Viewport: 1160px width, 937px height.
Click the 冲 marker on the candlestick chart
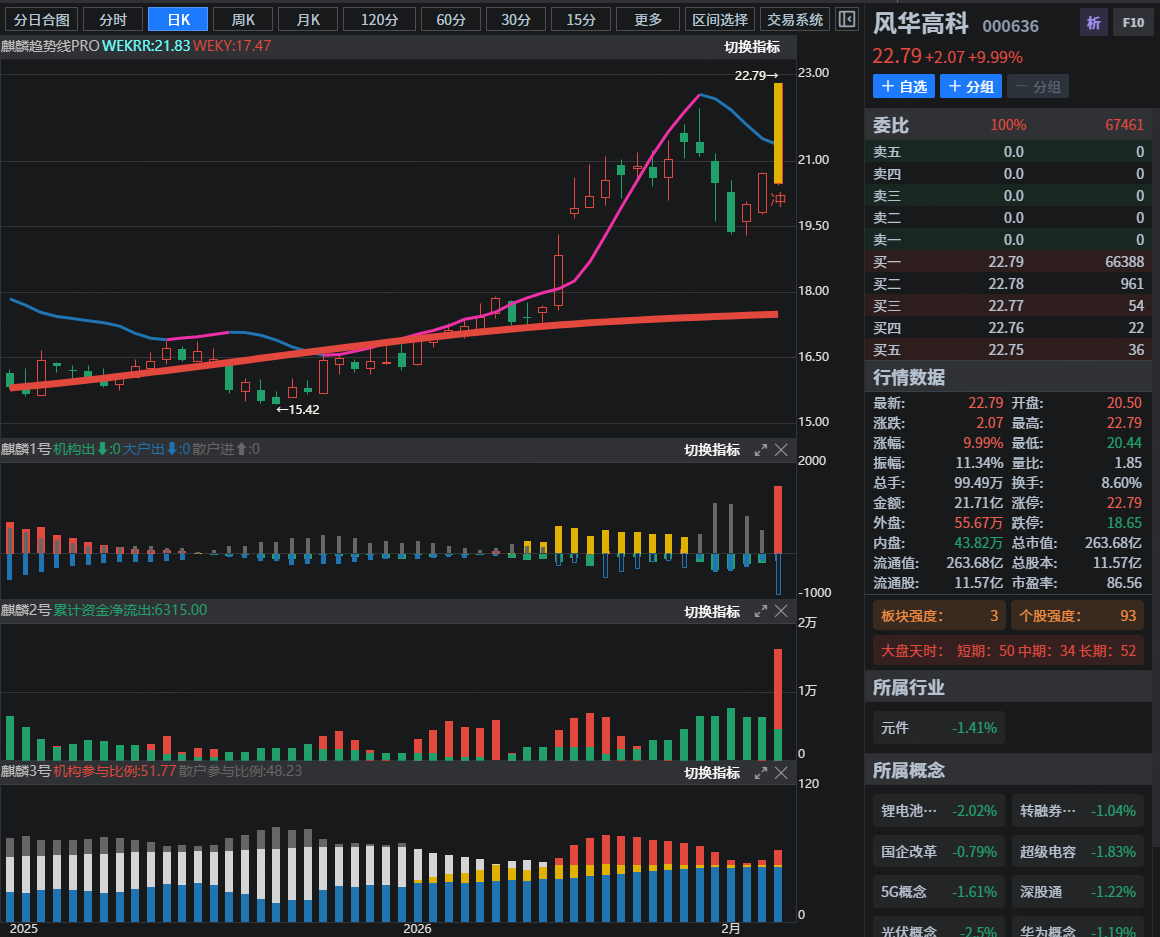[x=777, y=200]
